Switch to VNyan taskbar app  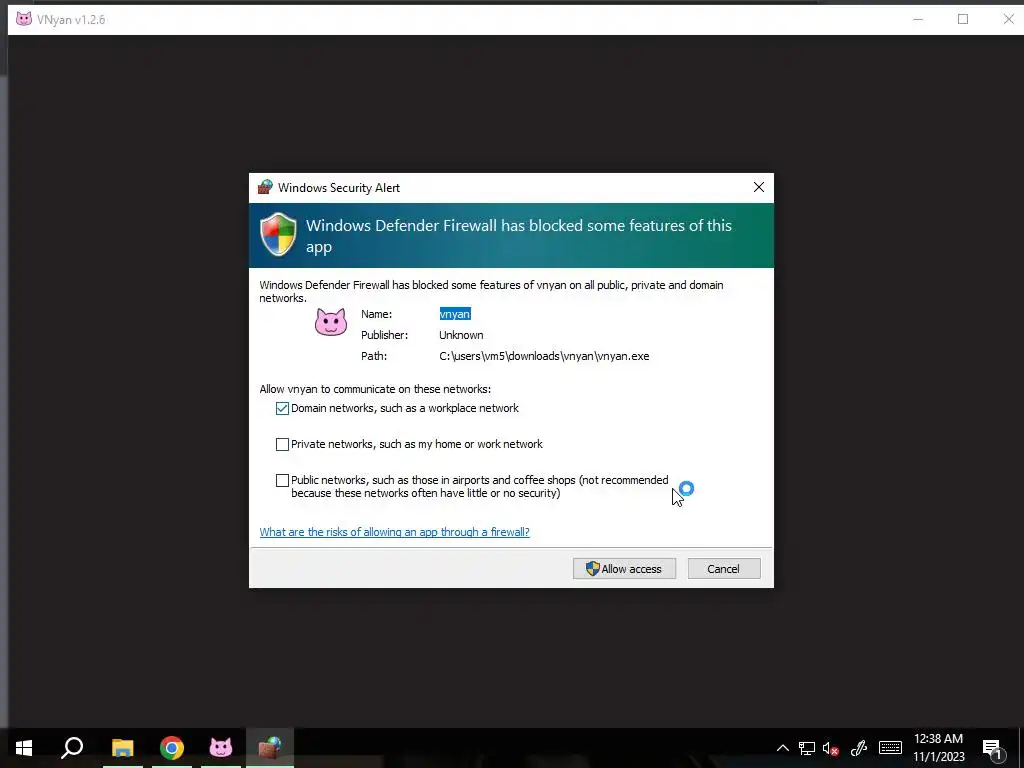click(x=221, y=748)
